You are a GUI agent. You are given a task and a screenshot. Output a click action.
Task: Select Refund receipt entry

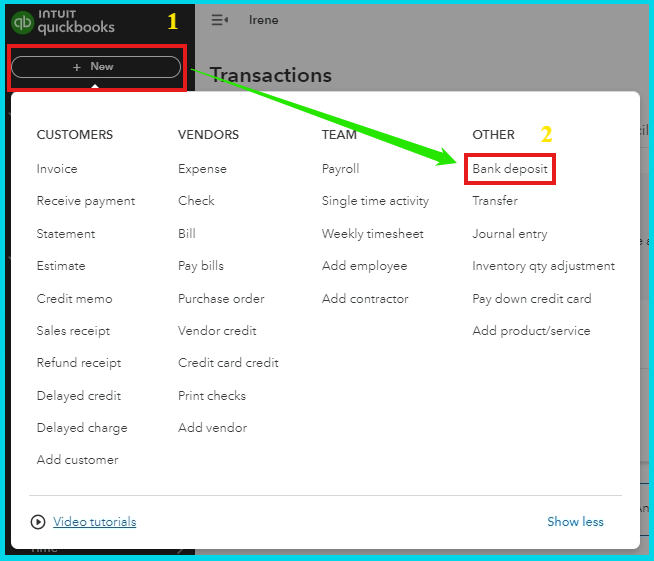click(x=79, y=363)
